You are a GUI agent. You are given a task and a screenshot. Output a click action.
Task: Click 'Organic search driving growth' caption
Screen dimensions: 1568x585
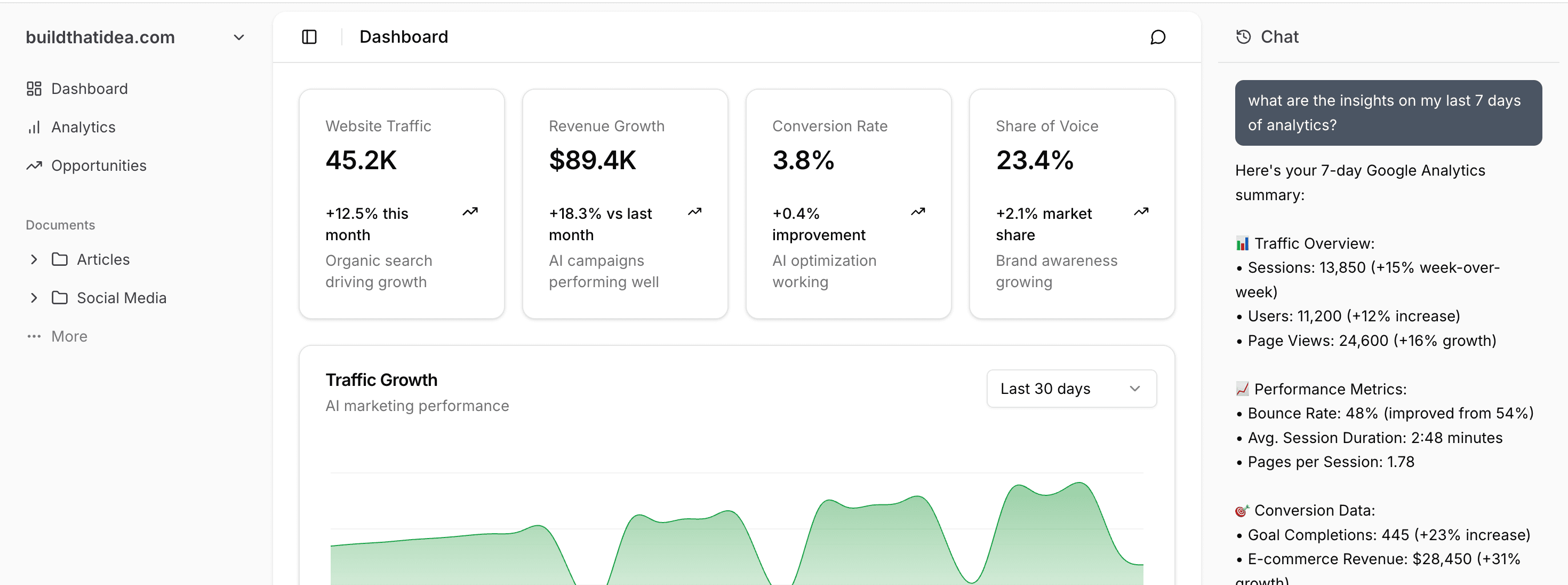click(x=379, y=271)
